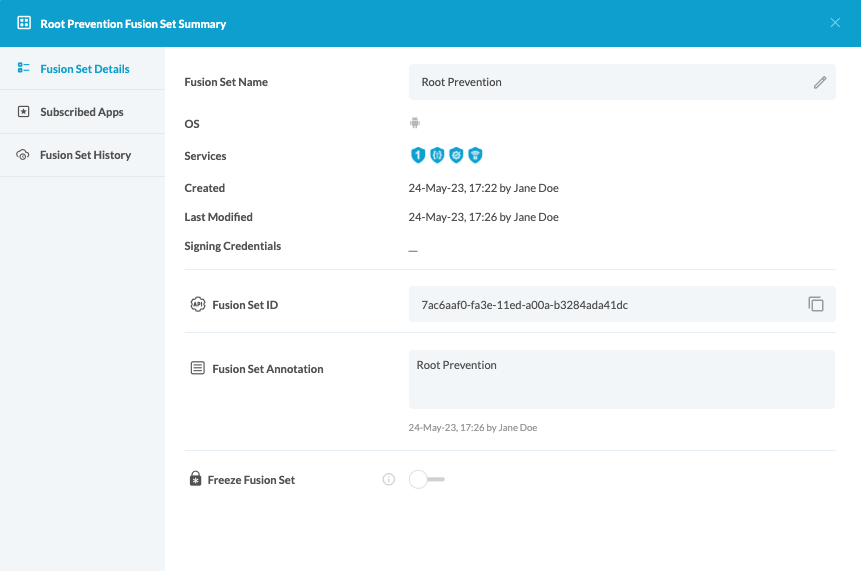Click the second service shield icon with braces
Image resolution: width=861 pixels, height=571 pixels.
tap(437, 155)
